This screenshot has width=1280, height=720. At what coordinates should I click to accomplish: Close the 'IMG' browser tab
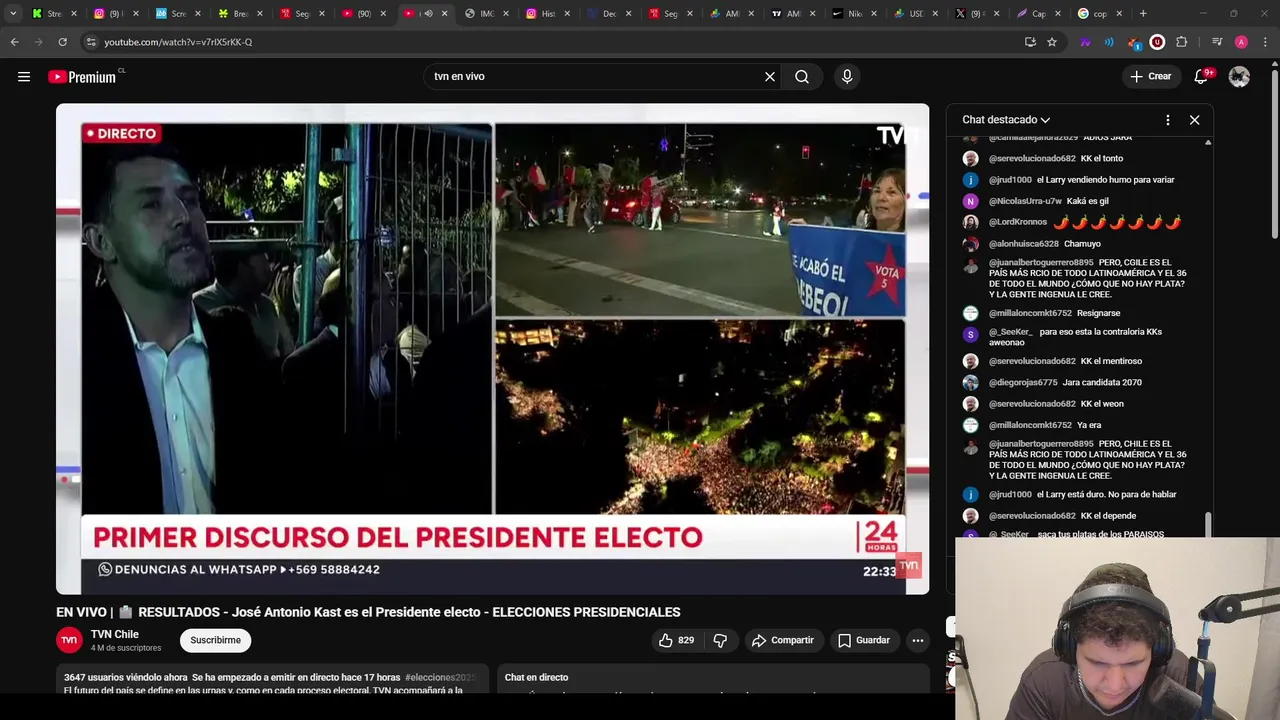pos(506,14)
